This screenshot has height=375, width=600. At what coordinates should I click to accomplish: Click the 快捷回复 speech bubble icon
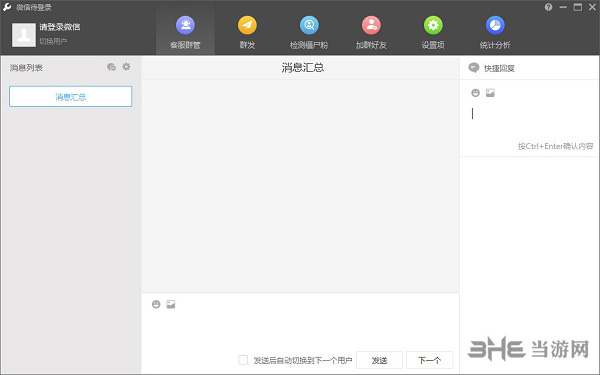[474, 68]
